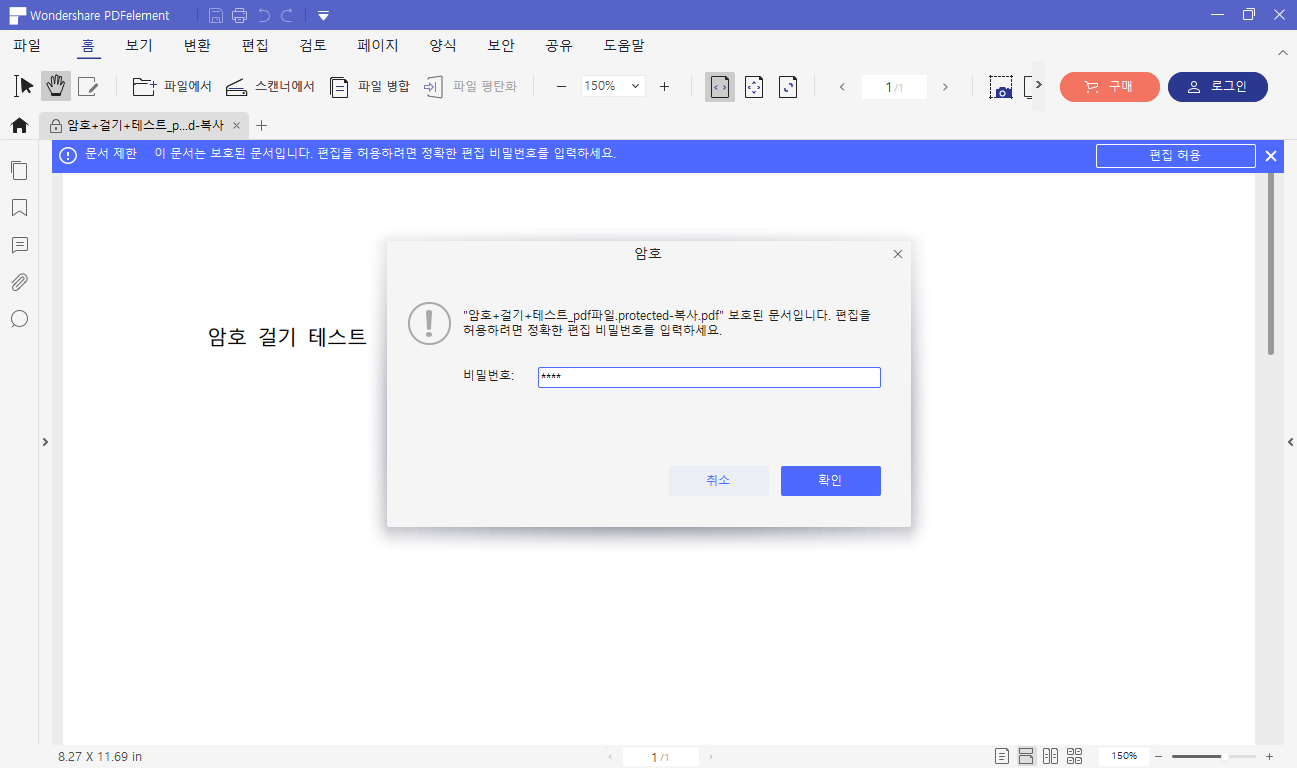The height and width of the screenshot is (768, 1297).
Task: Toggle fit width view icon
Action: click(720, 87)
